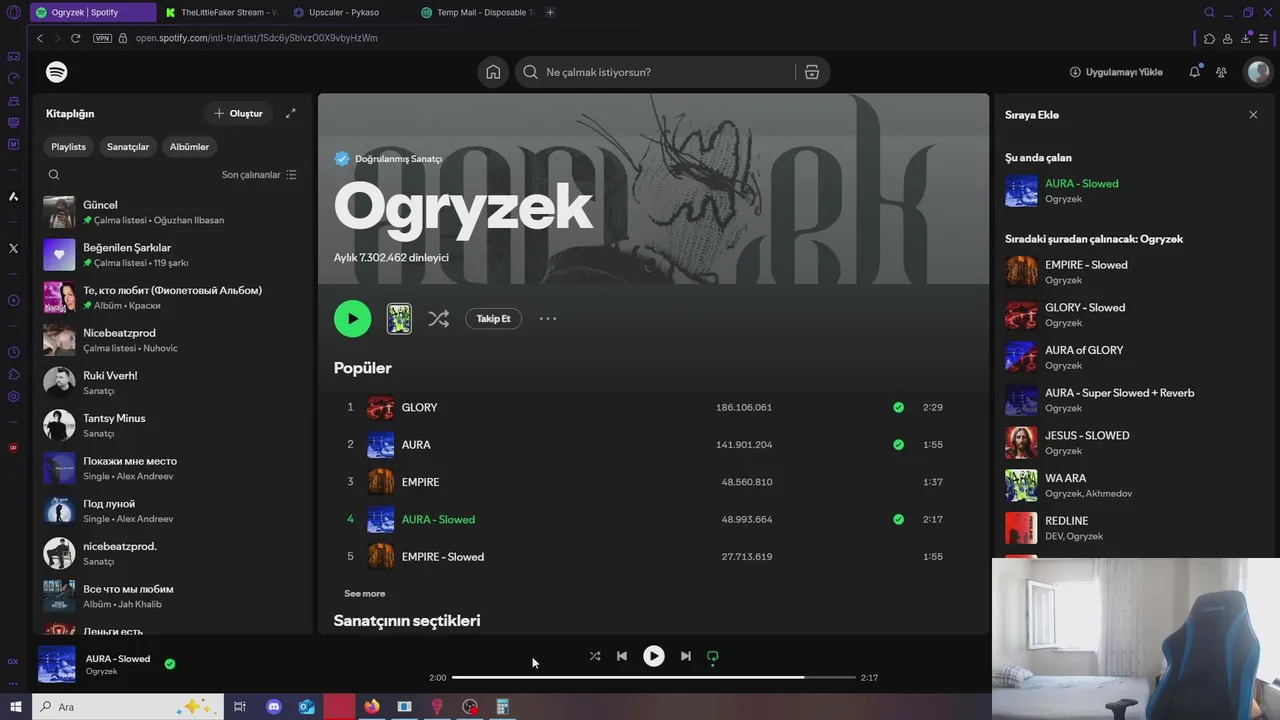Toggle shuffle in bottom player bar
This screenshot has height=720, width=1280.
[x=595, y=656]
